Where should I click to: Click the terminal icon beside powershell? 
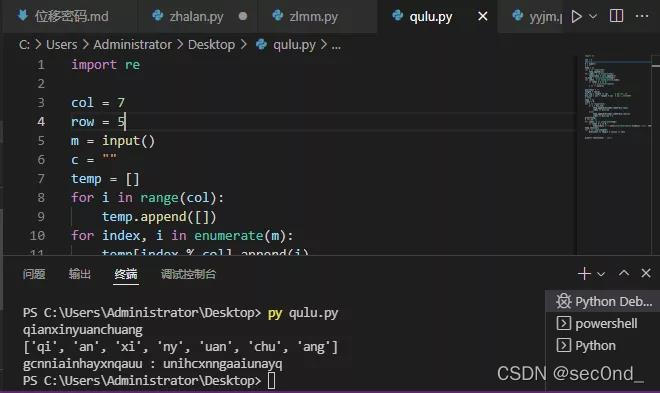coord(564,324)
